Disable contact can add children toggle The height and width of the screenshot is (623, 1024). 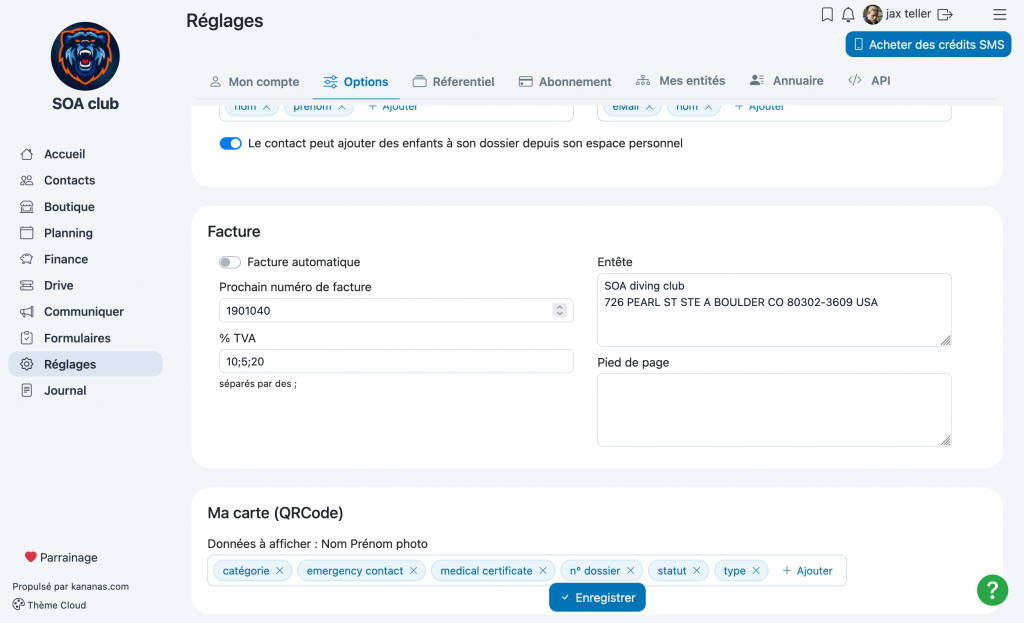click(231, 144)
